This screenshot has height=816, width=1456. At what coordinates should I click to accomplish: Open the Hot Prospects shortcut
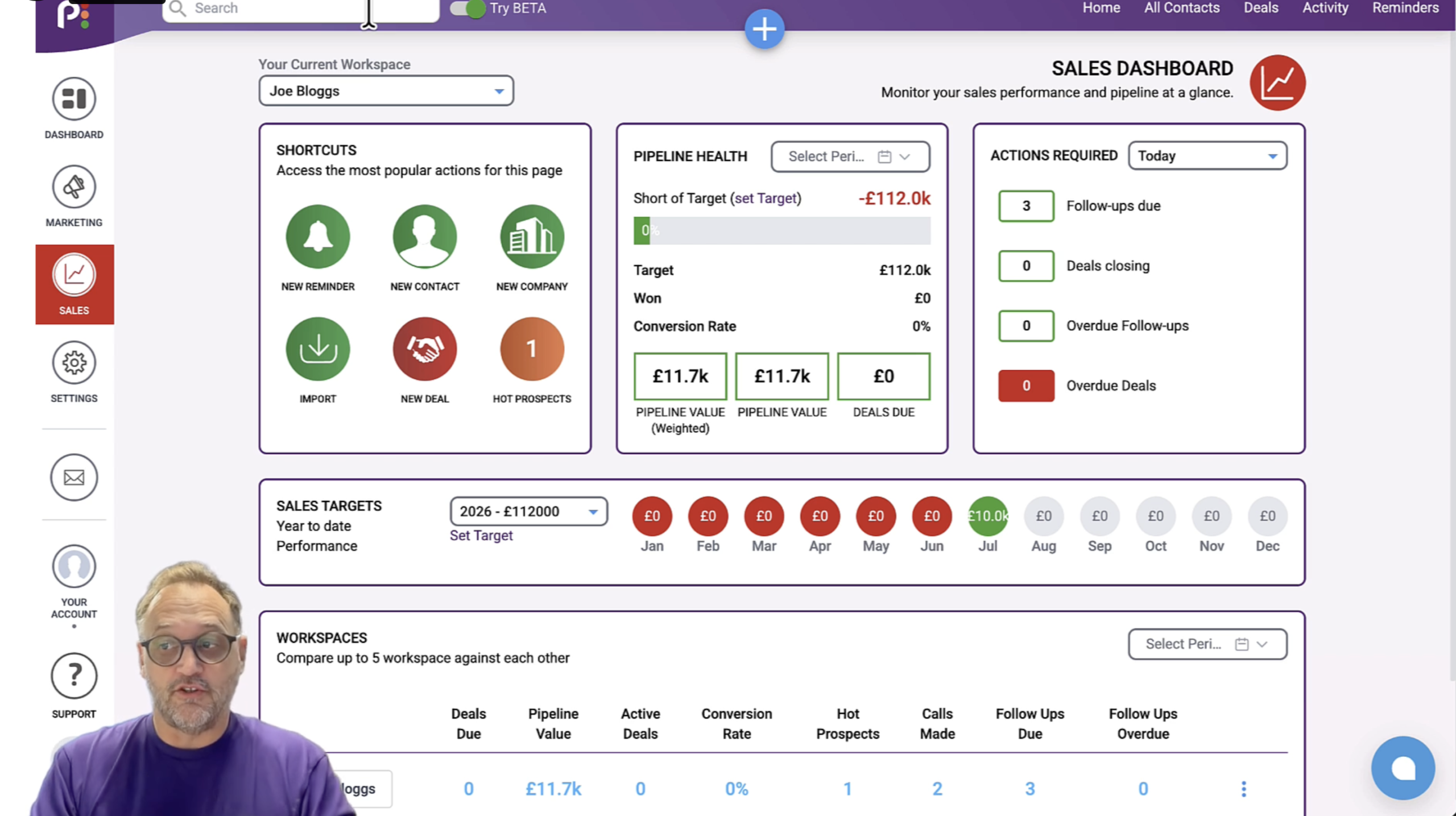[x=532, y=349]
